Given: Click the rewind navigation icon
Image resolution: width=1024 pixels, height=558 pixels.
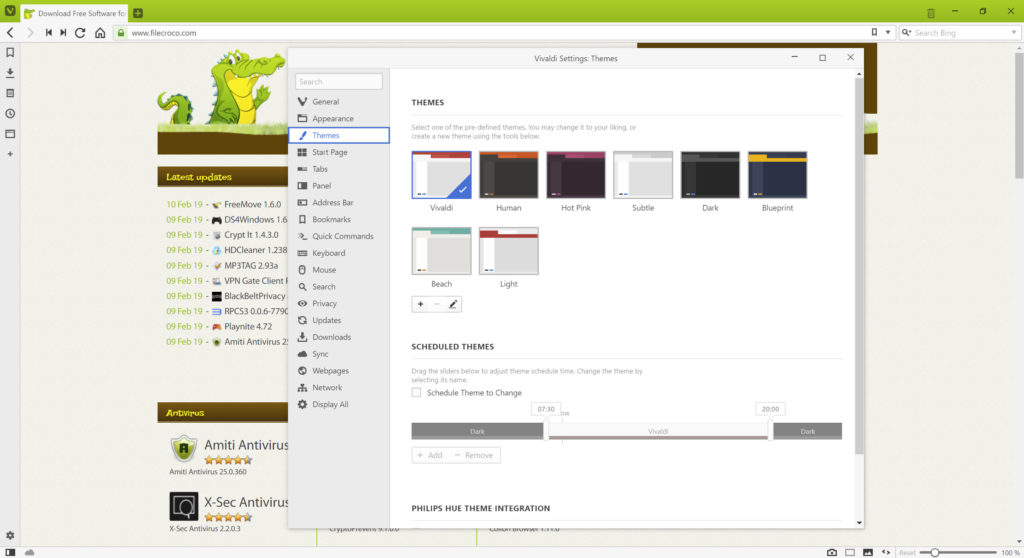Looking at the screenshot, I should (x=48, y=33).
